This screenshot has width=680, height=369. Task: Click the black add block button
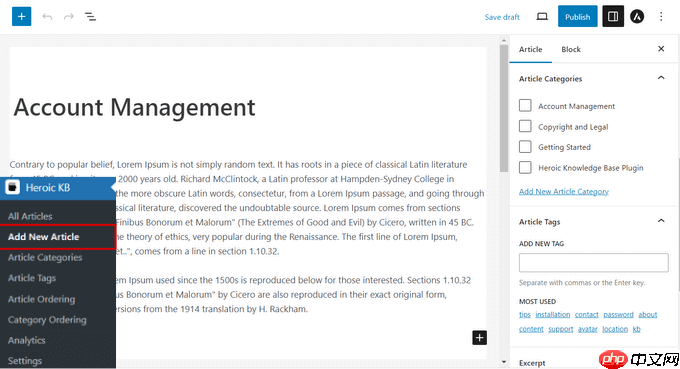pyautogui.click(x=479, y=338)
